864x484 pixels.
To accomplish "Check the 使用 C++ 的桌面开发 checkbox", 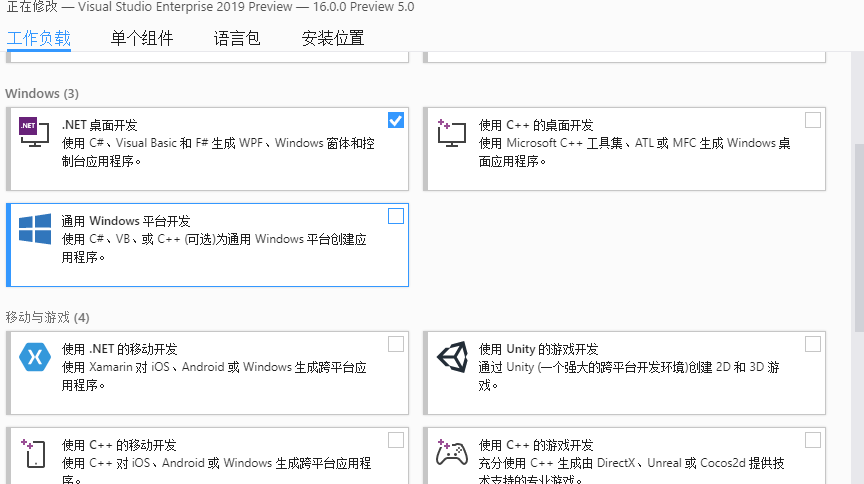I will 813,120.
